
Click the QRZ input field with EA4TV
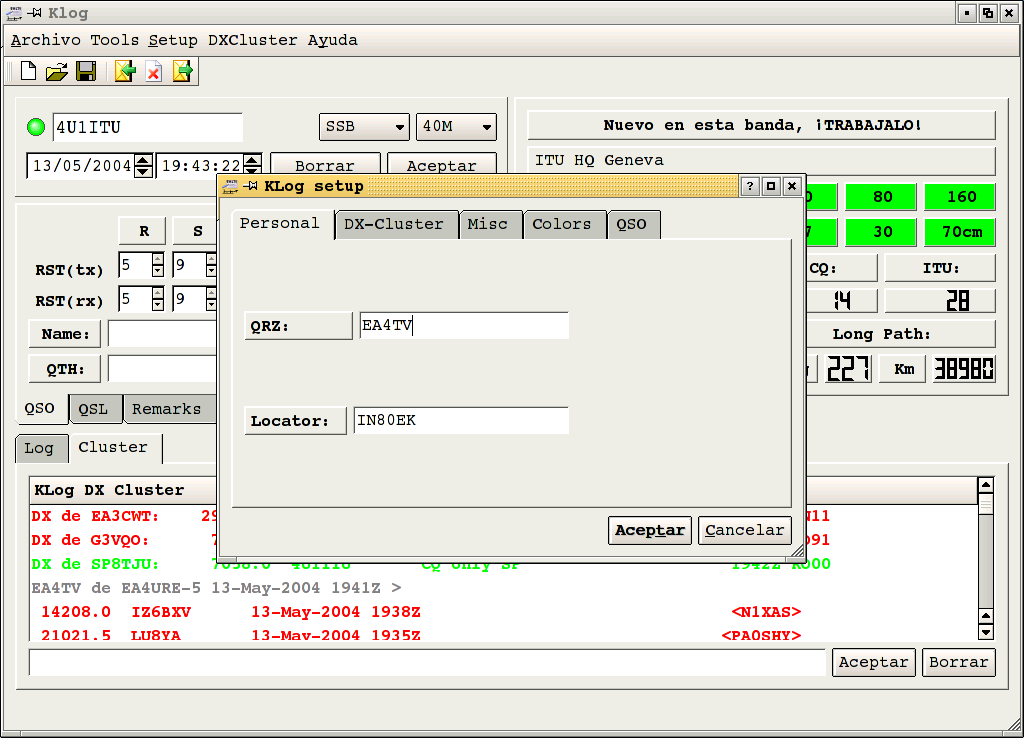tap(464, 325)
